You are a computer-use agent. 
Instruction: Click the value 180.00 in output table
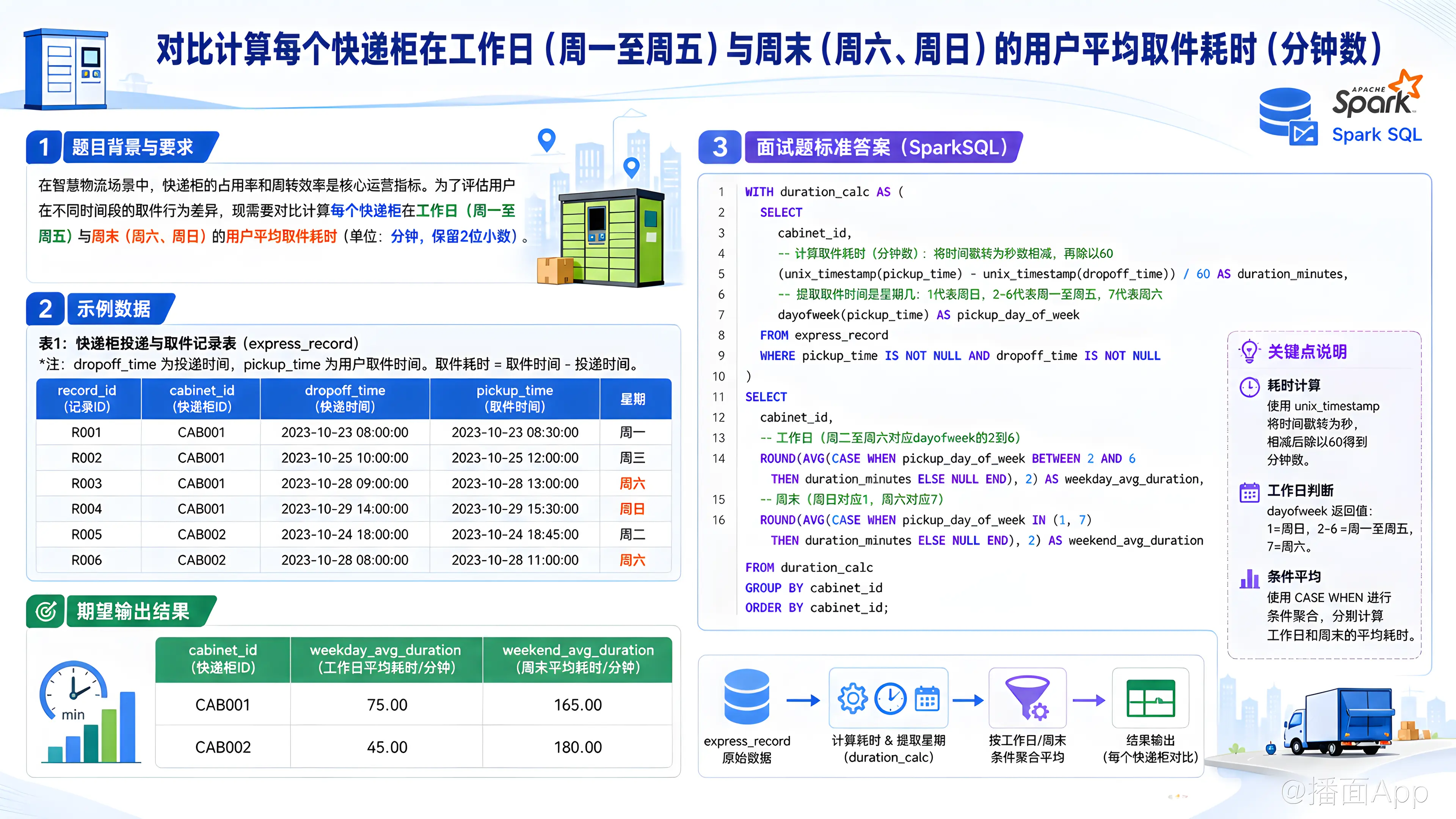(x=577, y=747)
